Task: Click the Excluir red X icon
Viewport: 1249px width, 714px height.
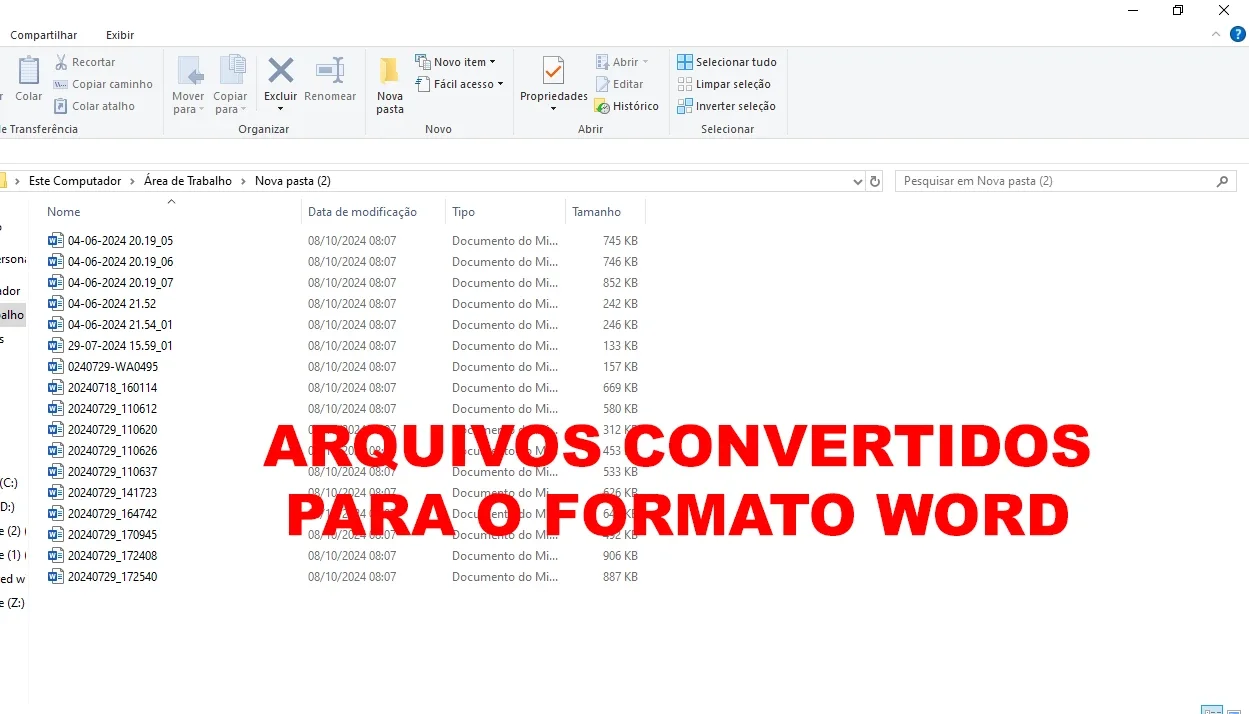Action: pos(281,70)
